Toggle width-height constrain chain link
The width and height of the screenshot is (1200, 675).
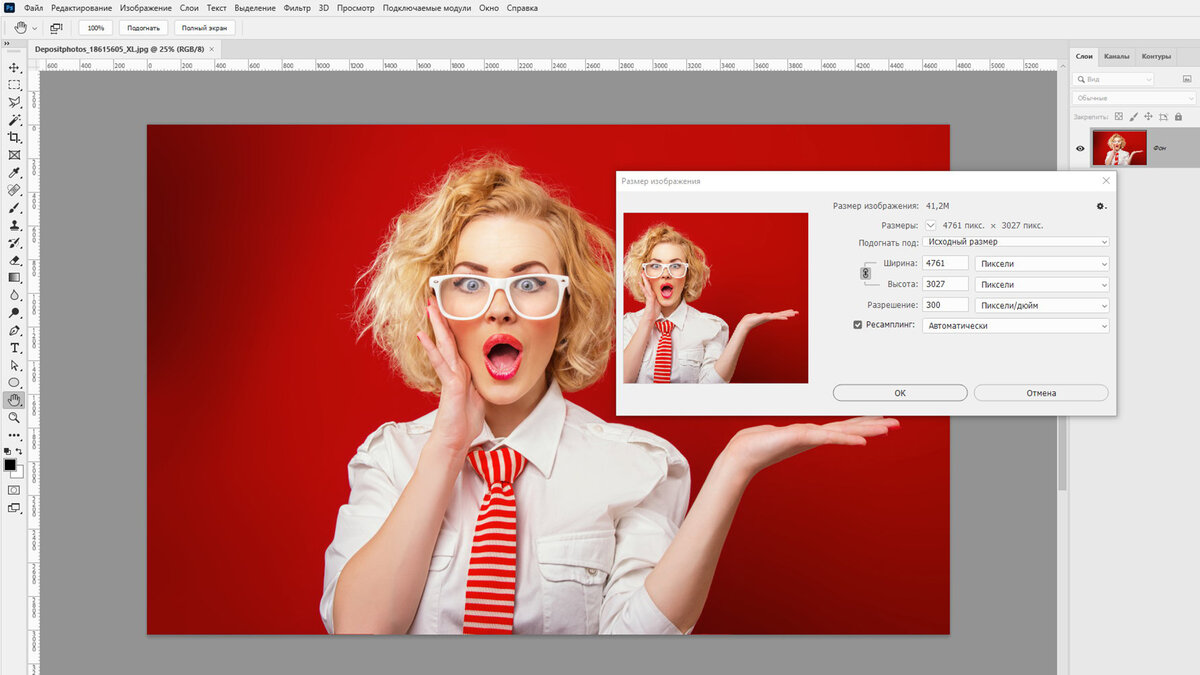click(866, 273)
